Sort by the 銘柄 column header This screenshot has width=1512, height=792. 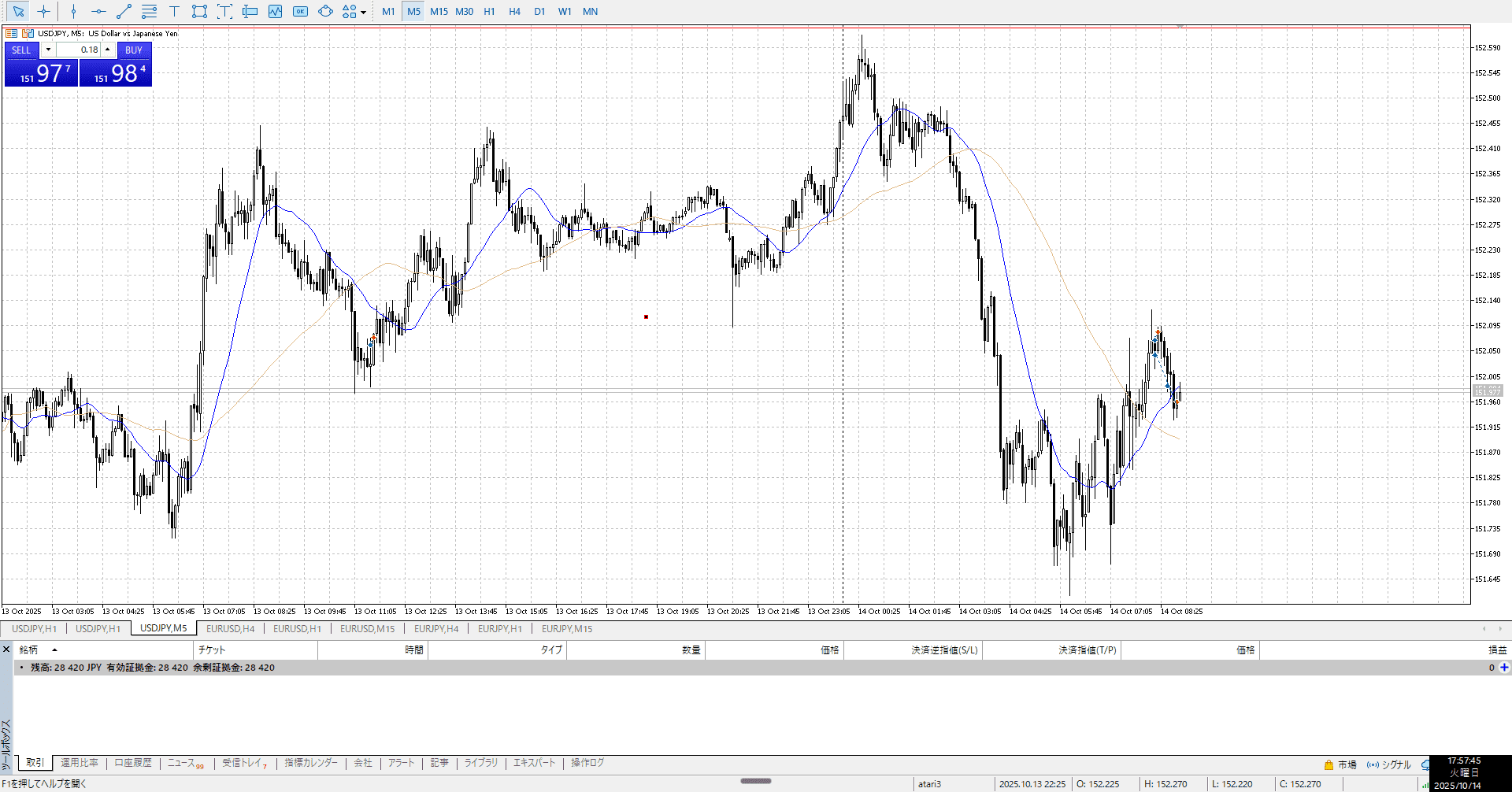click(29, 650)
